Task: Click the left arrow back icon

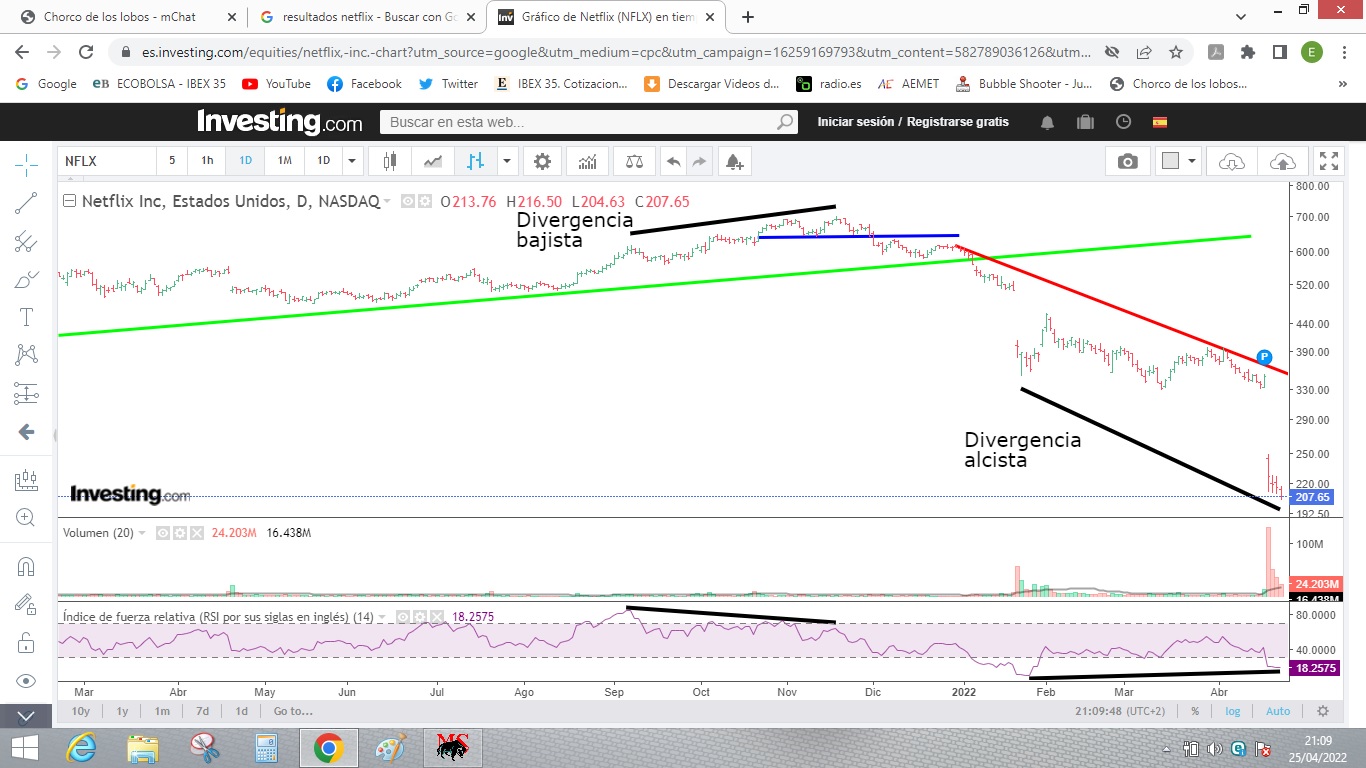Action: pyautogui.click(x=26, y=432)
